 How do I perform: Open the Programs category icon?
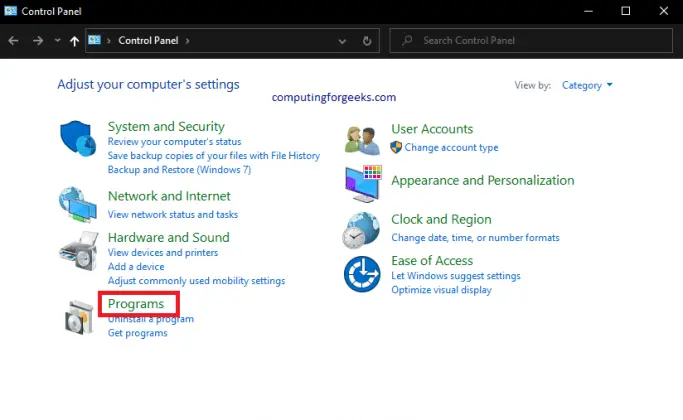click(78, 316)
